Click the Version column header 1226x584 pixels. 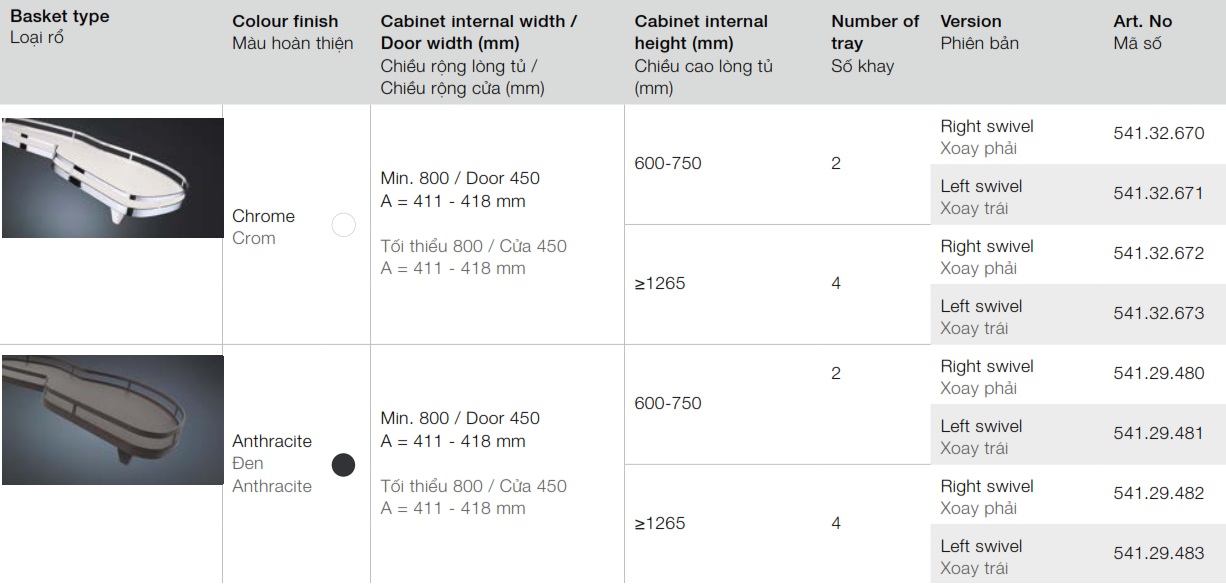pyautogui.click(x=970, y=21)
